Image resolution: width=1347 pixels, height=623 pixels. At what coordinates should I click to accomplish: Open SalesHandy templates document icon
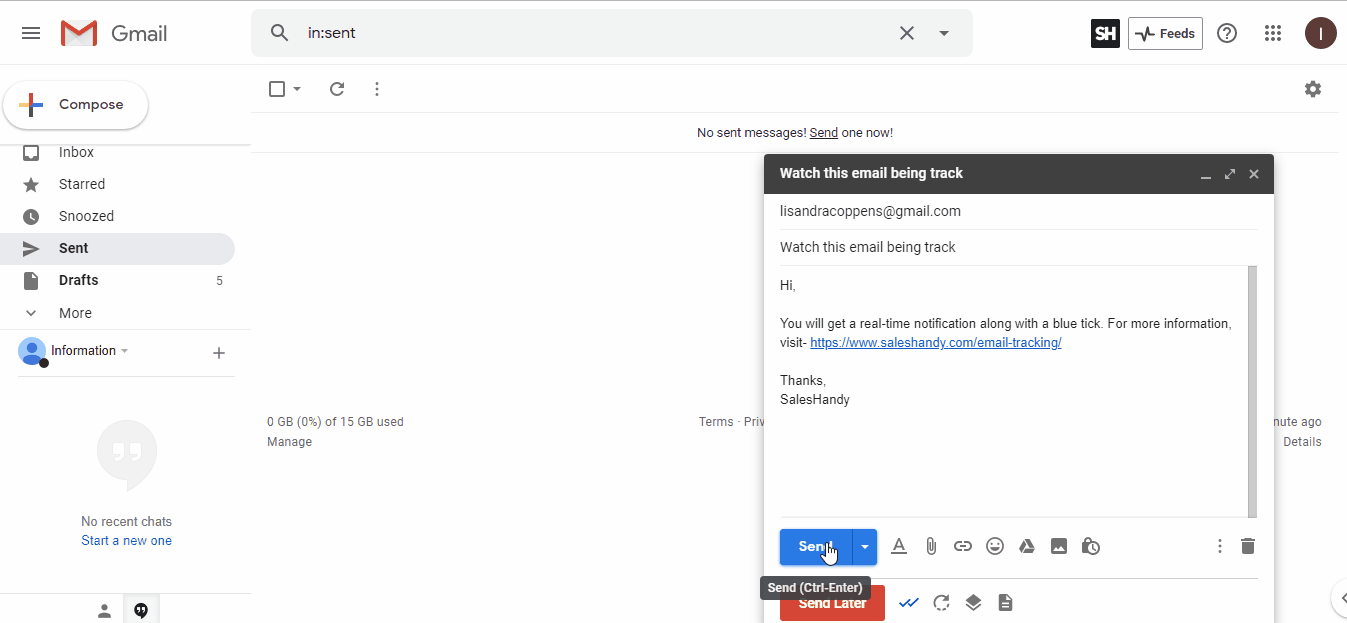(1005, 602)
